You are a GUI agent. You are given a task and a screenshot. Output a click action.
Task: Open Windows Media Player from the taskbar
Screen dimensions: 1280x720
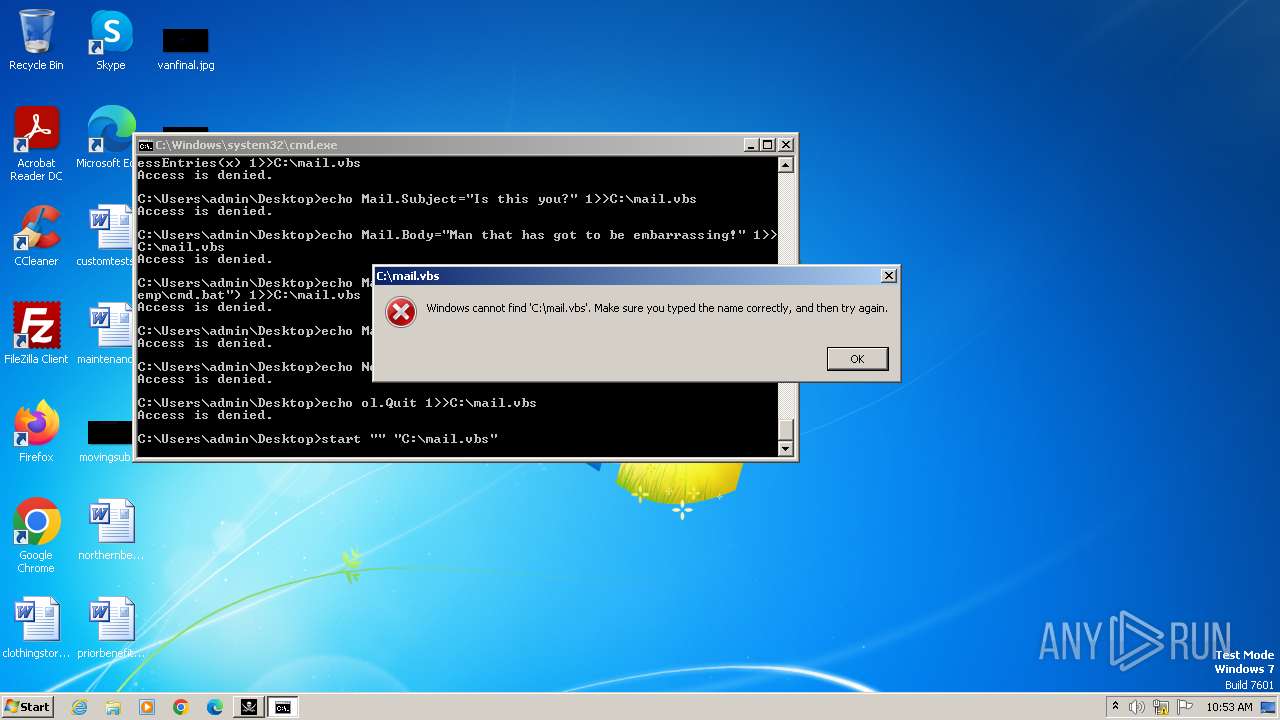click(147, 707)
